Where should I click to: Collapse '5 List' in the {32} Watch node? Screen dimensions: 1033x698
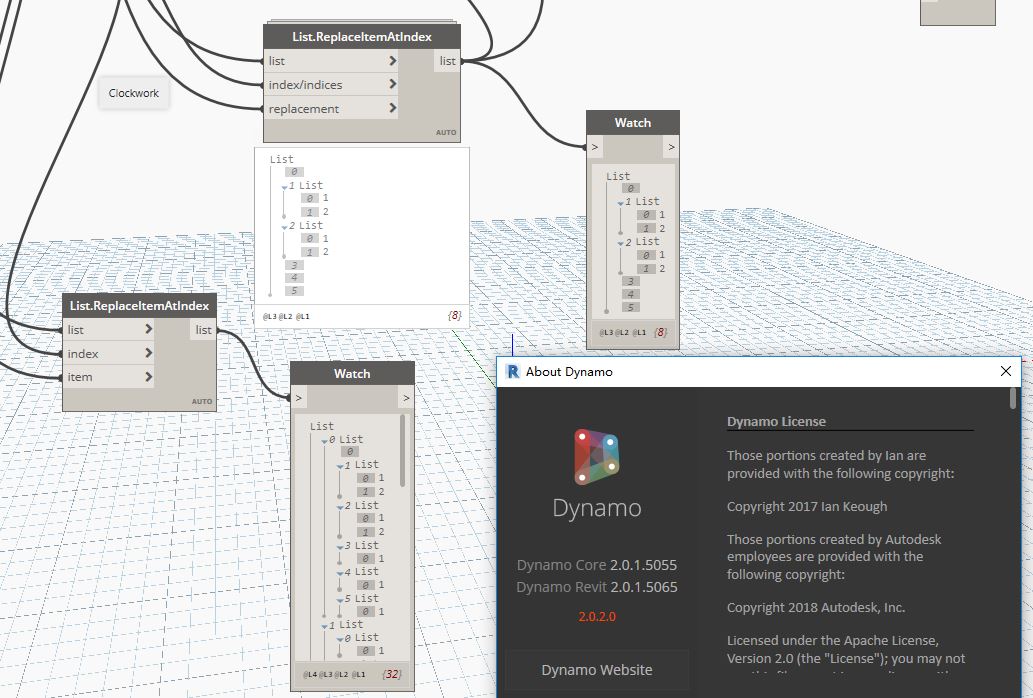(340, 600)
